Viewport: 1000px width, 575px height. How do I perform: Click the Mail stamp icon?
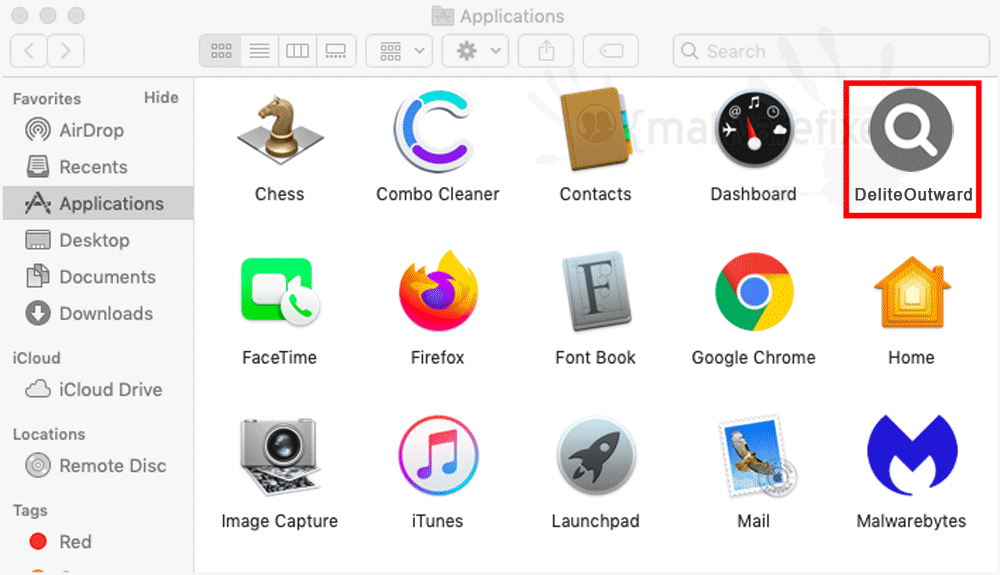pyautogui.click(x=756, y=456)
